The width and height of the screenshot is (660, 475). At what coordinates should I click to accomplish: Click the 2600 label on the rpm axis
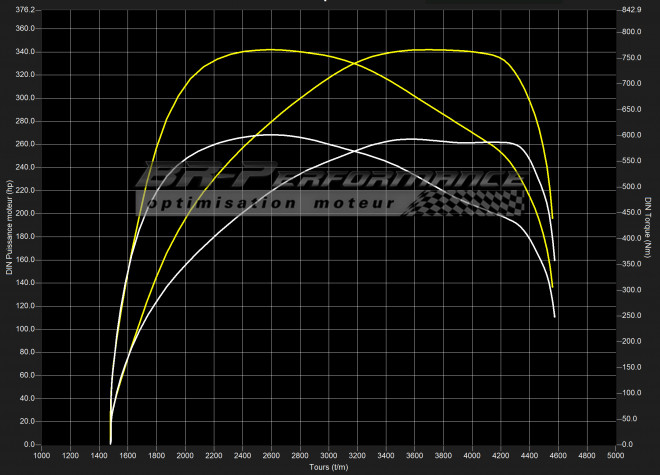click(271, 456)
